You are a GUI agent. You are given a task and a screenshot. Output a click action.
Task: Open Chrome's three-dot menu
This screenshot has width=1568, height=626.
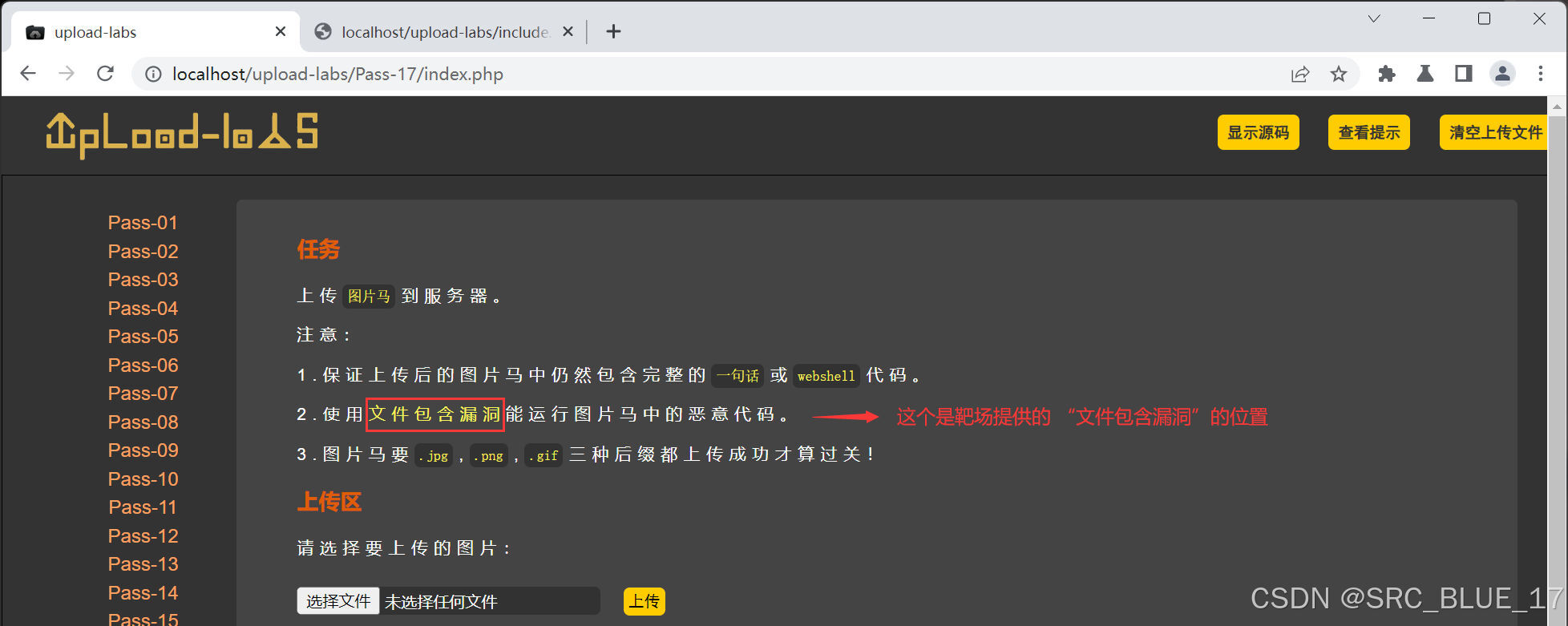click(1541, 75)
